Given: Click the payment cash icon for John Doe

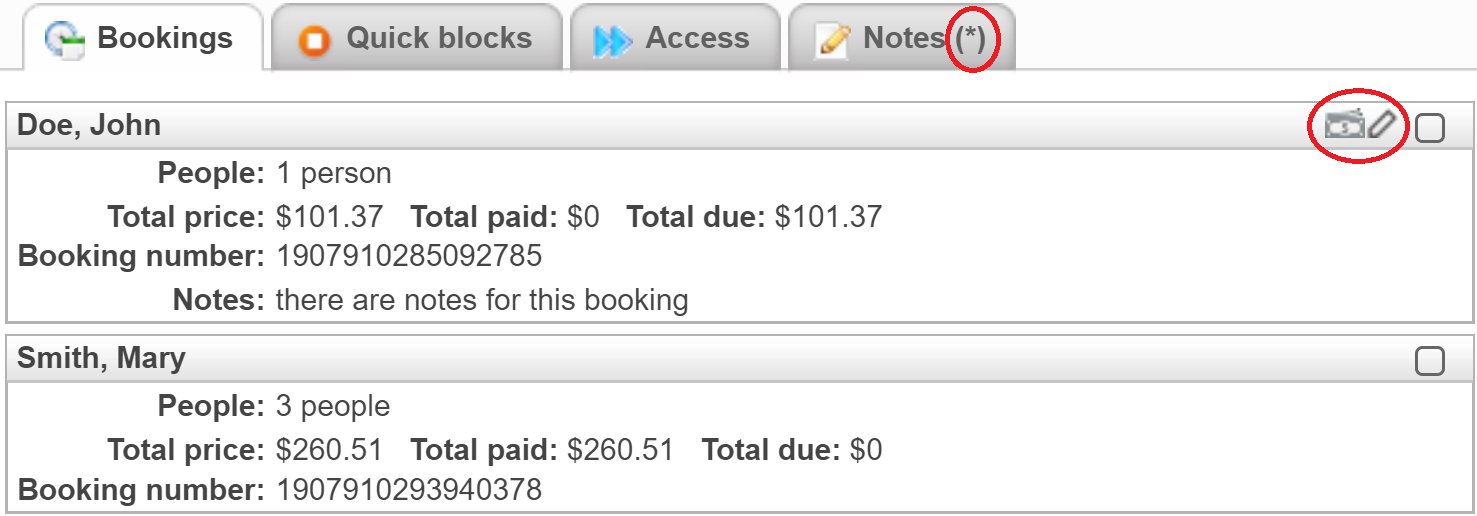Looking at the screenshot, I should tap(1344, 125).
